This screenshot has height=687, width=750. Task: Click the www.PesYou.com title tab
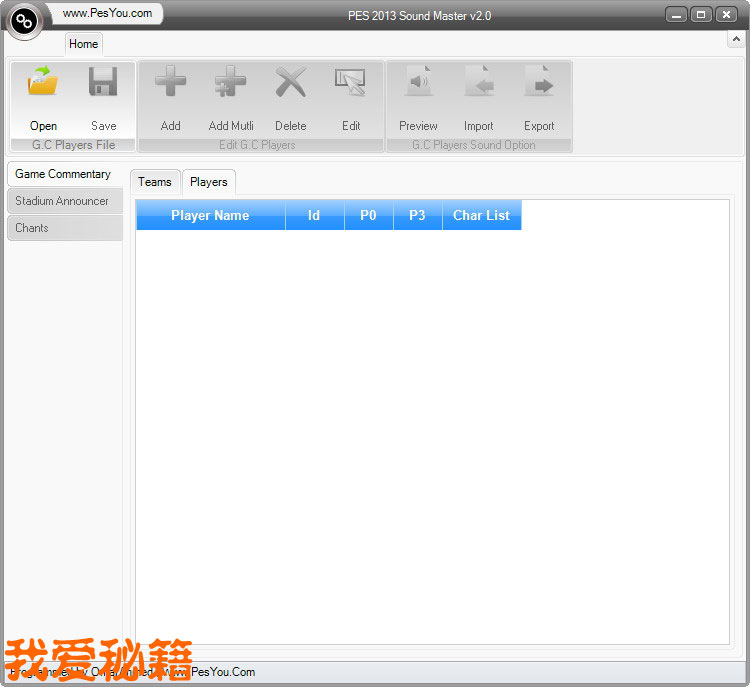point(107,13)
